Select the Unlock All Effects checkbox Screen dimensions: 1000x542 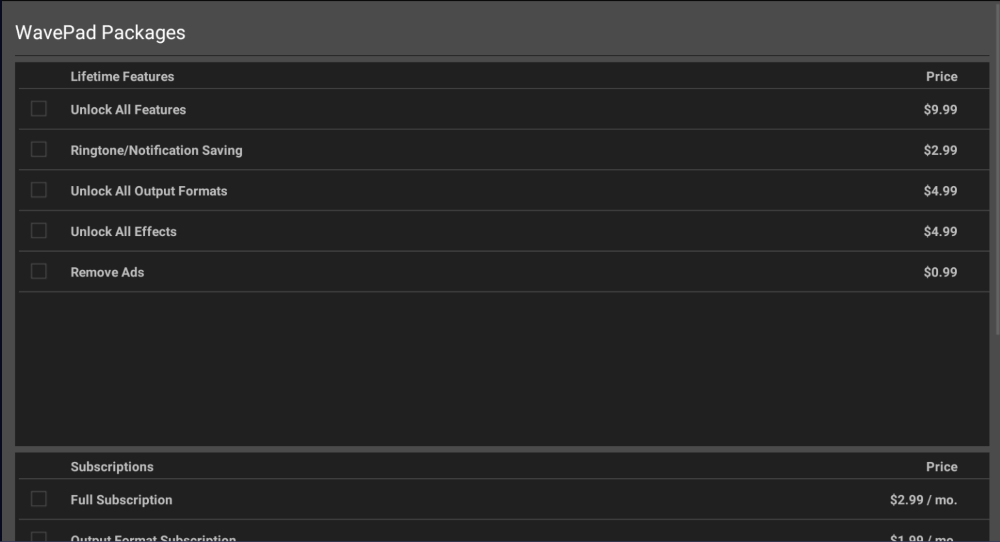click(39, 231)
